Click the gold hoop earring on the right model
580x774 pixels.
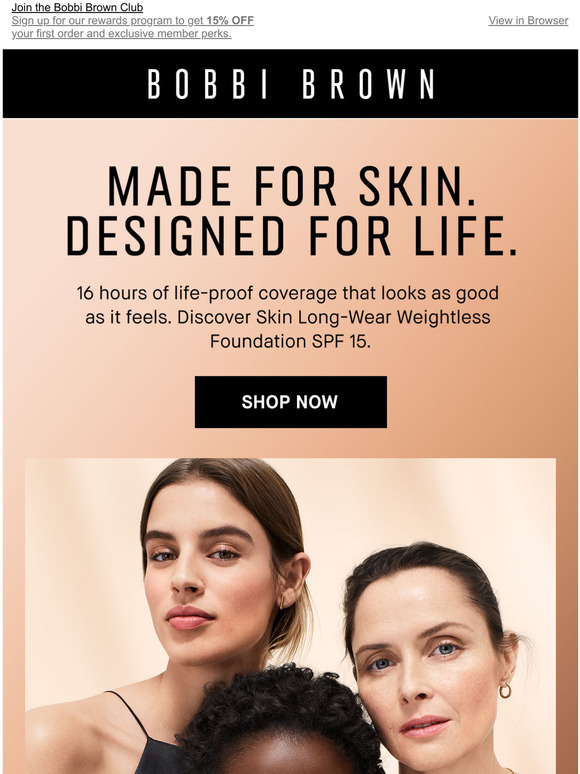505,690
